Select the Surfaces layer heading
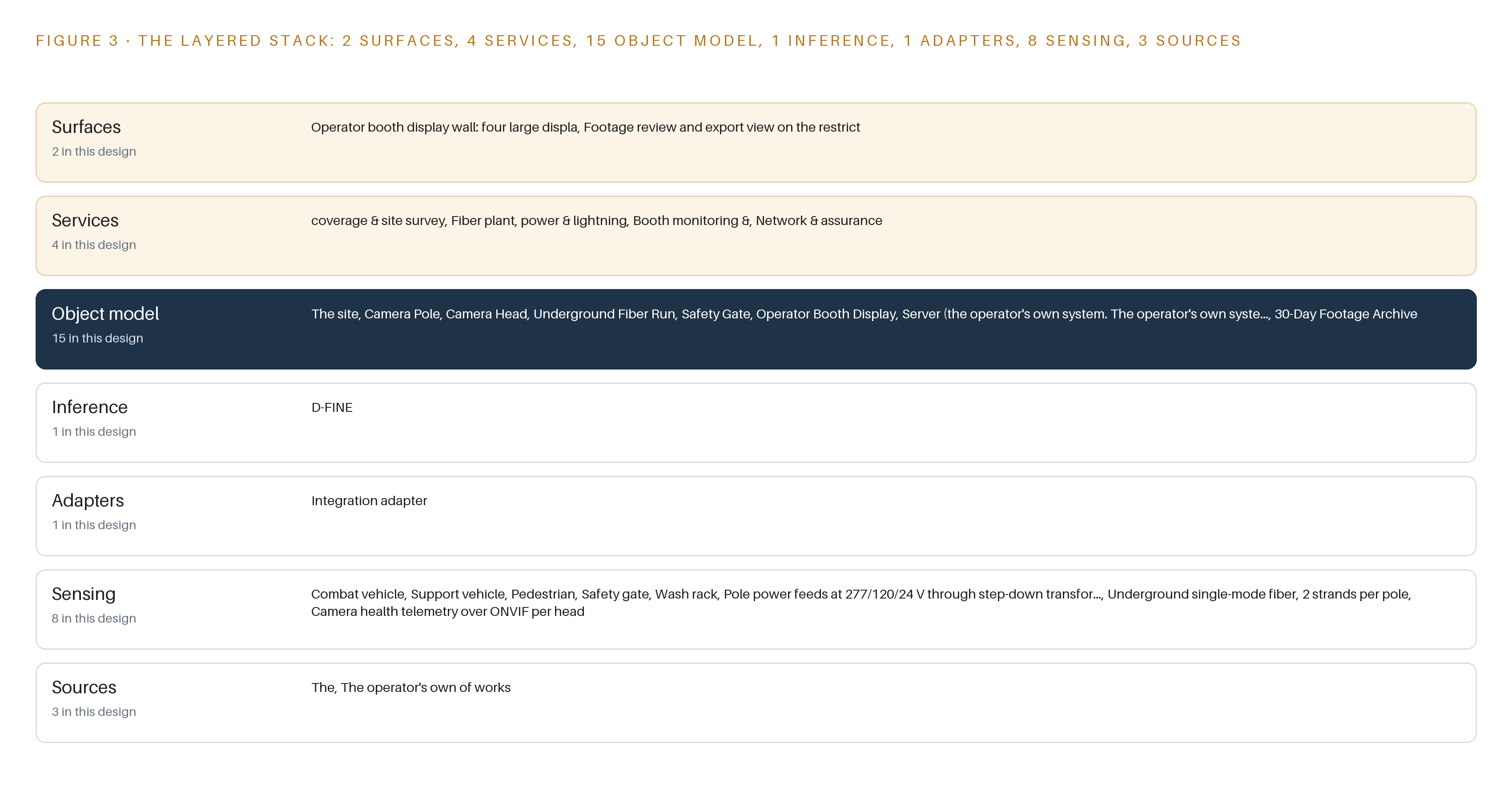1512x796 pixels. (x=86, y=127)
